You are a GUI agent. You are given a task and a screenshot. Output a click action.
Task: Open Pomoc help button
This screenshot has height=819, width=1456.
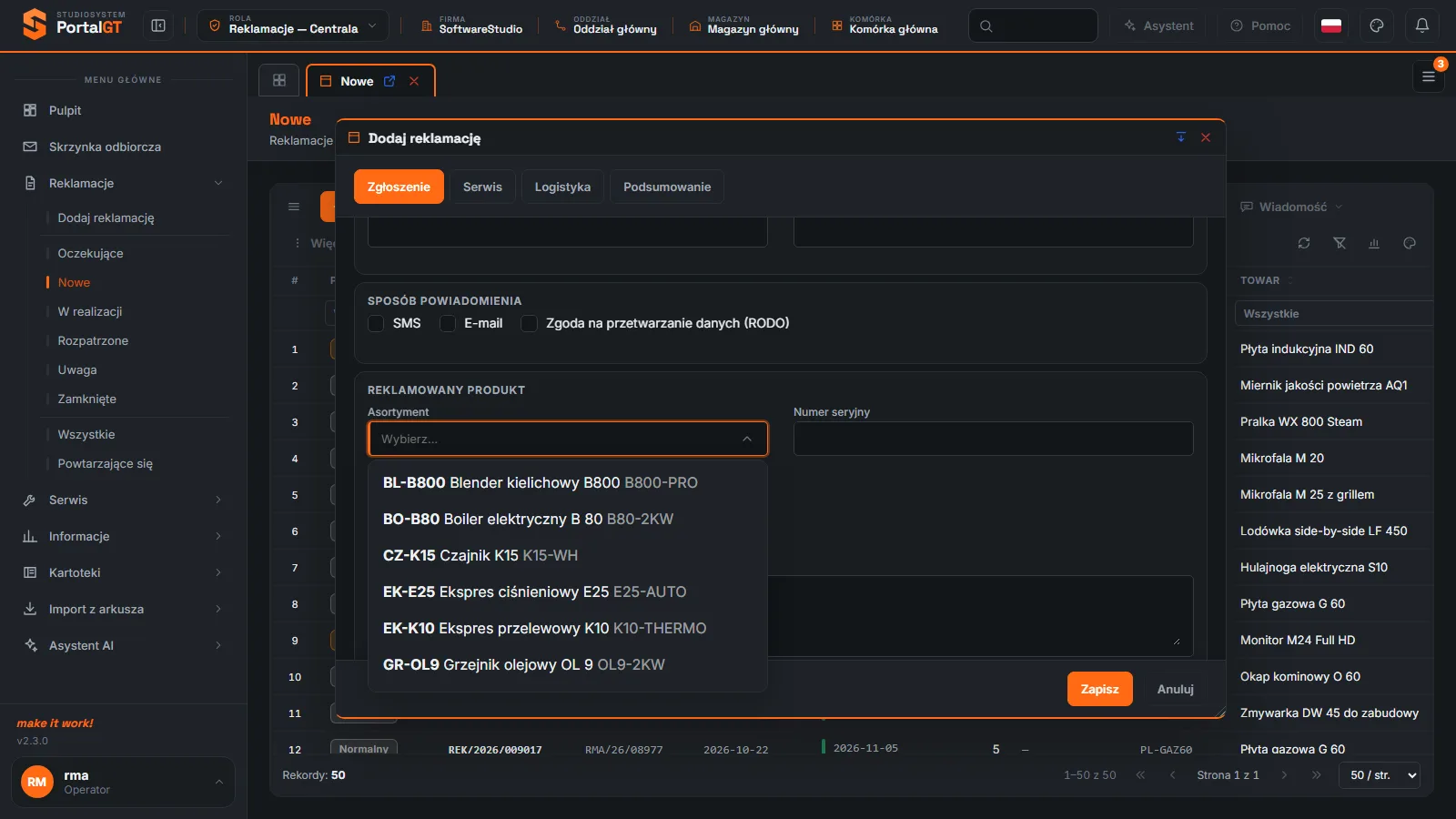pos(1260,25)
